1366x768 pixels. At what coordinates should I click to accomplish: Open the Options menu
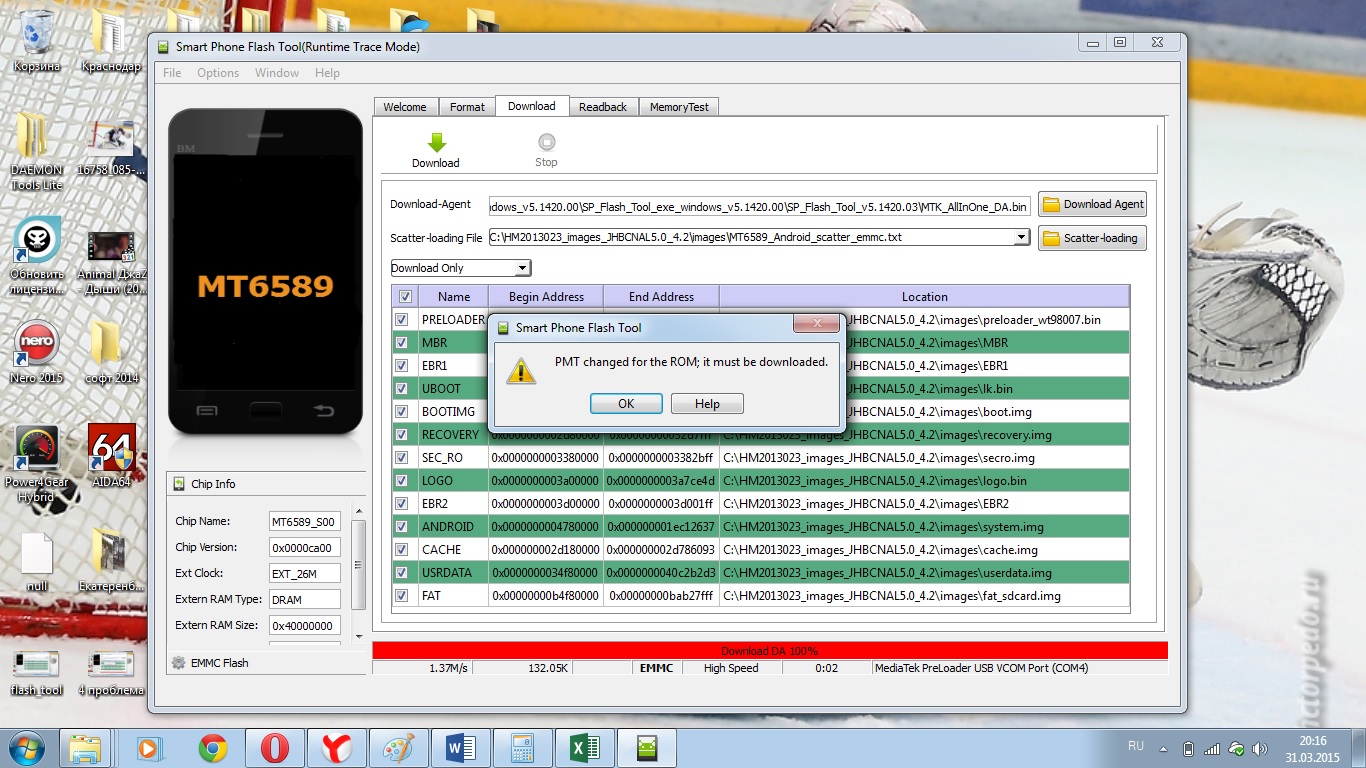pos(217,73)
